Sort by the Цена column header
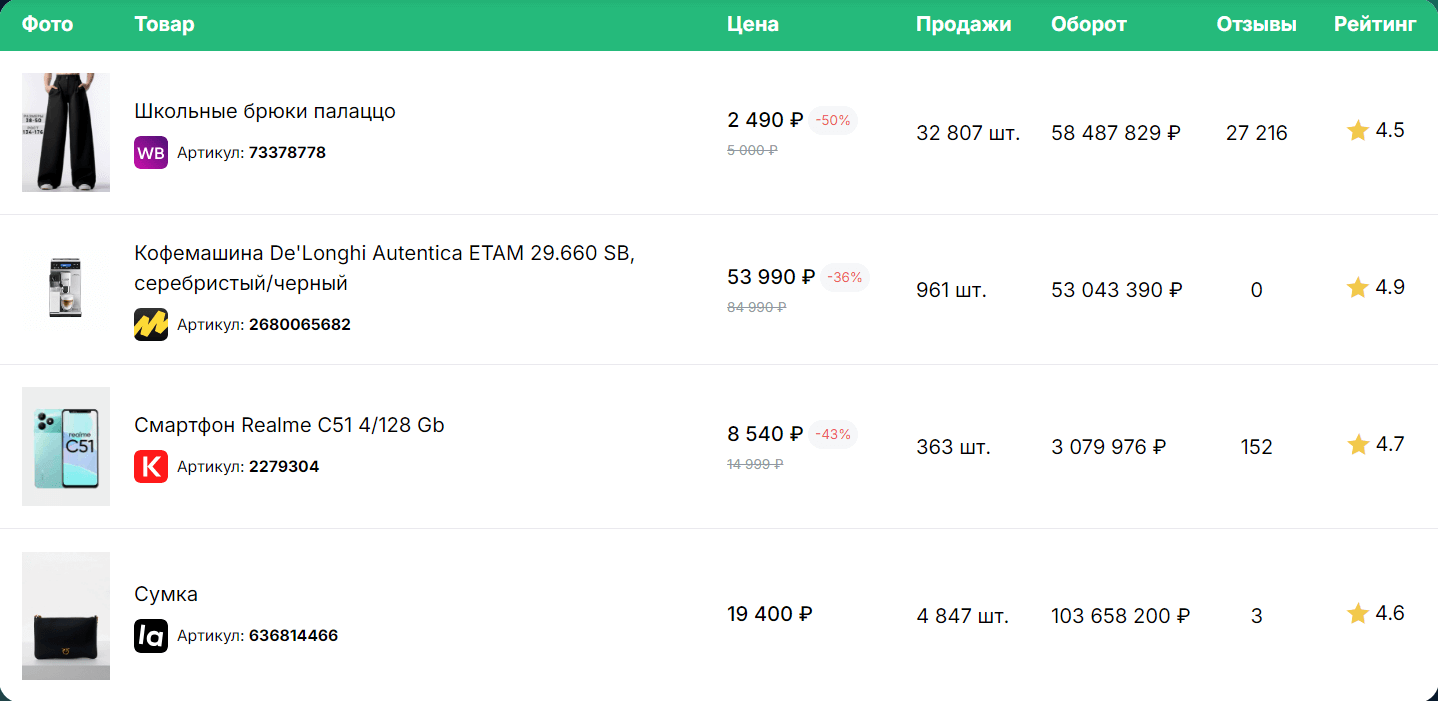This screenshot has width=1438, height=701. (753, 24)
